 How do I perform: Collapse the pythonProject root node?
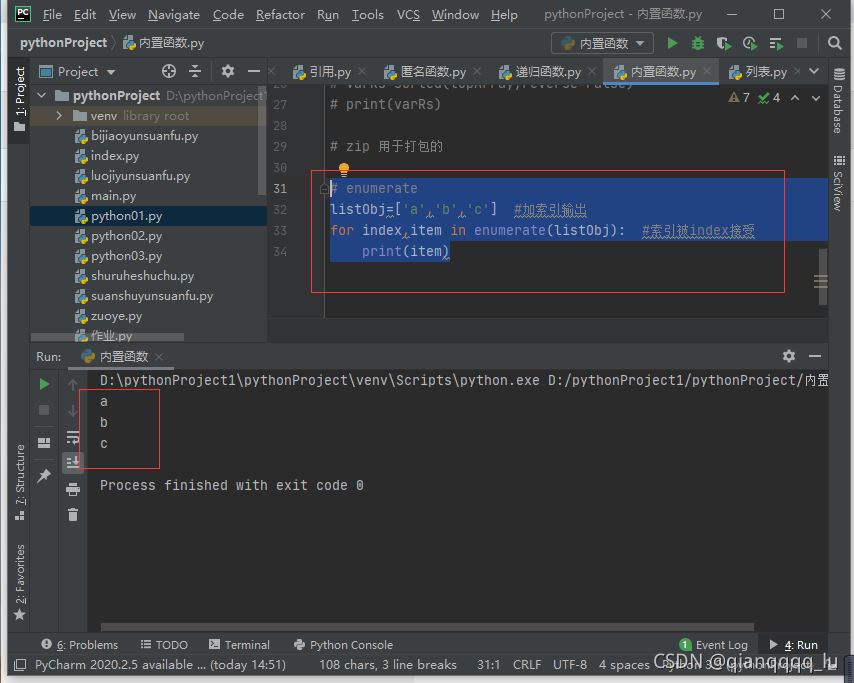pos(42,96)
